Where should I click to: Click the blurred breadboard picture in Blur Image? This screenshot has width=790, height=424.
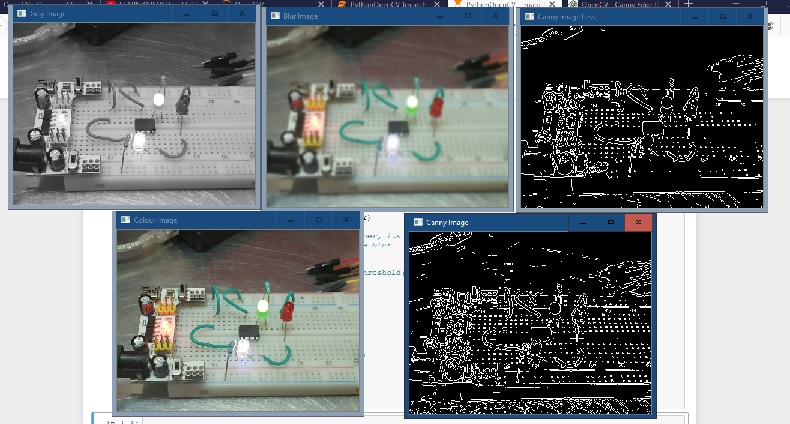(387, 116)
